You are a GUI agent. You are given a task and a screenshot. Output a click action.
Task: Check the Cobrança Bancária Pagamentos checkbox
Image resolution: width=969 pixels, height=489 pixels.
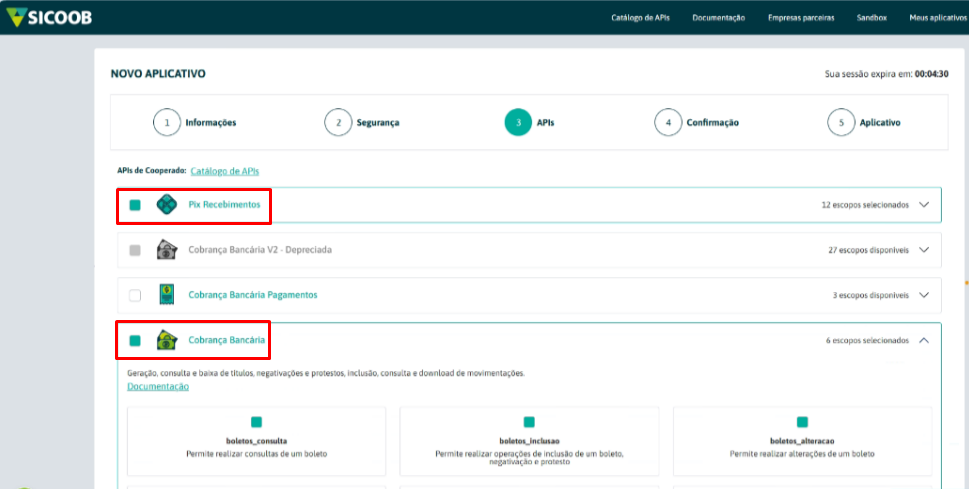tap(135, 295)
